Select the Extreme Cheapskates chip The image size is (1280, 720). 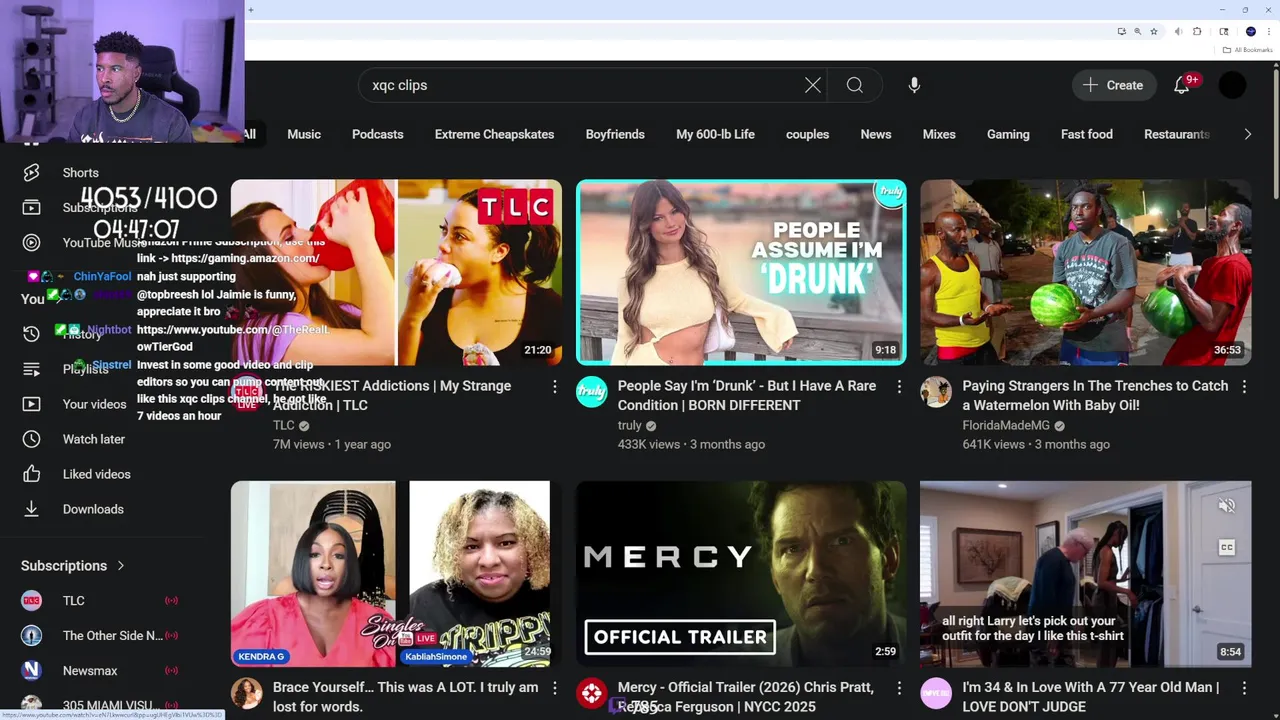tap(494, 134)
